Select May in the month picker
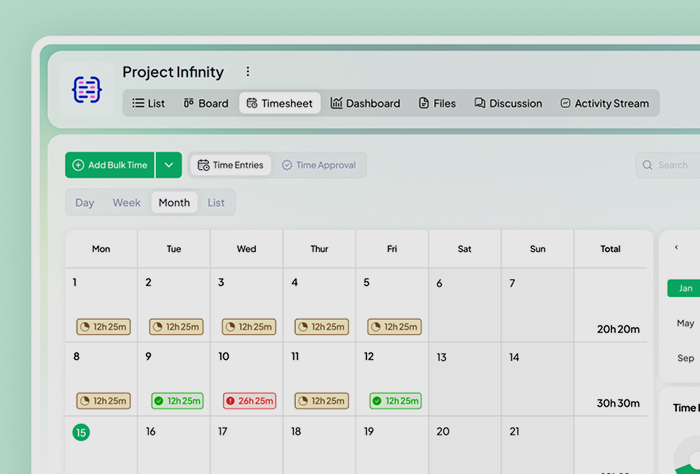700x474 pixels. [x=685, y=323]
